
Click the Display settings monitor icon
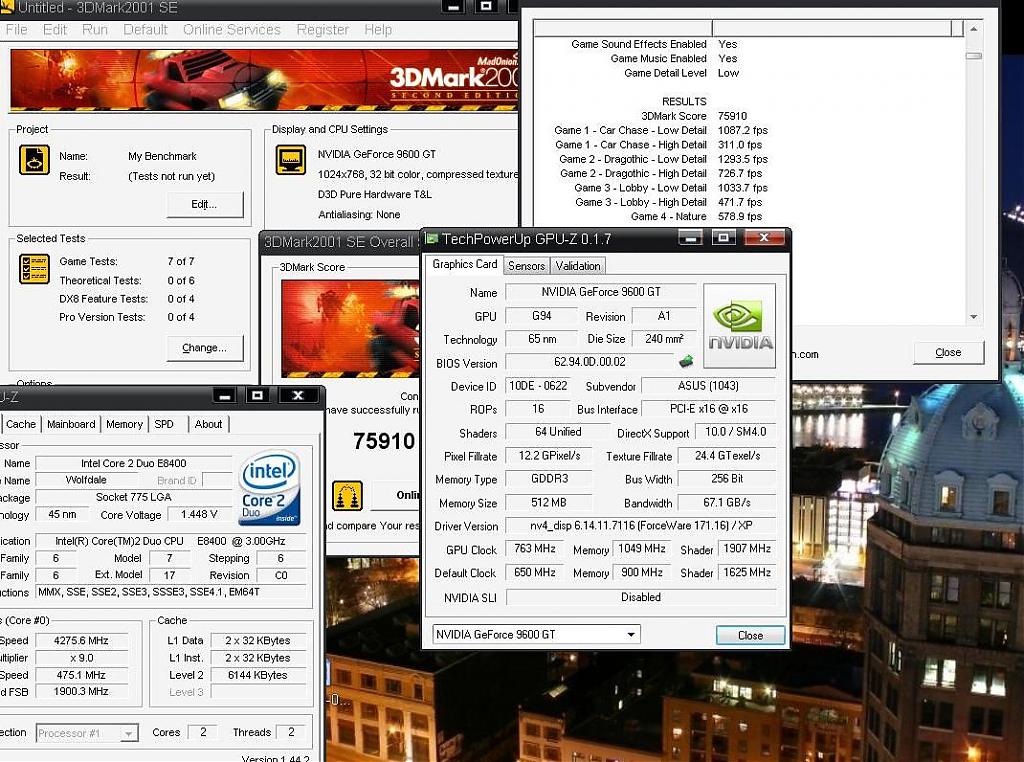pos(291,160)
